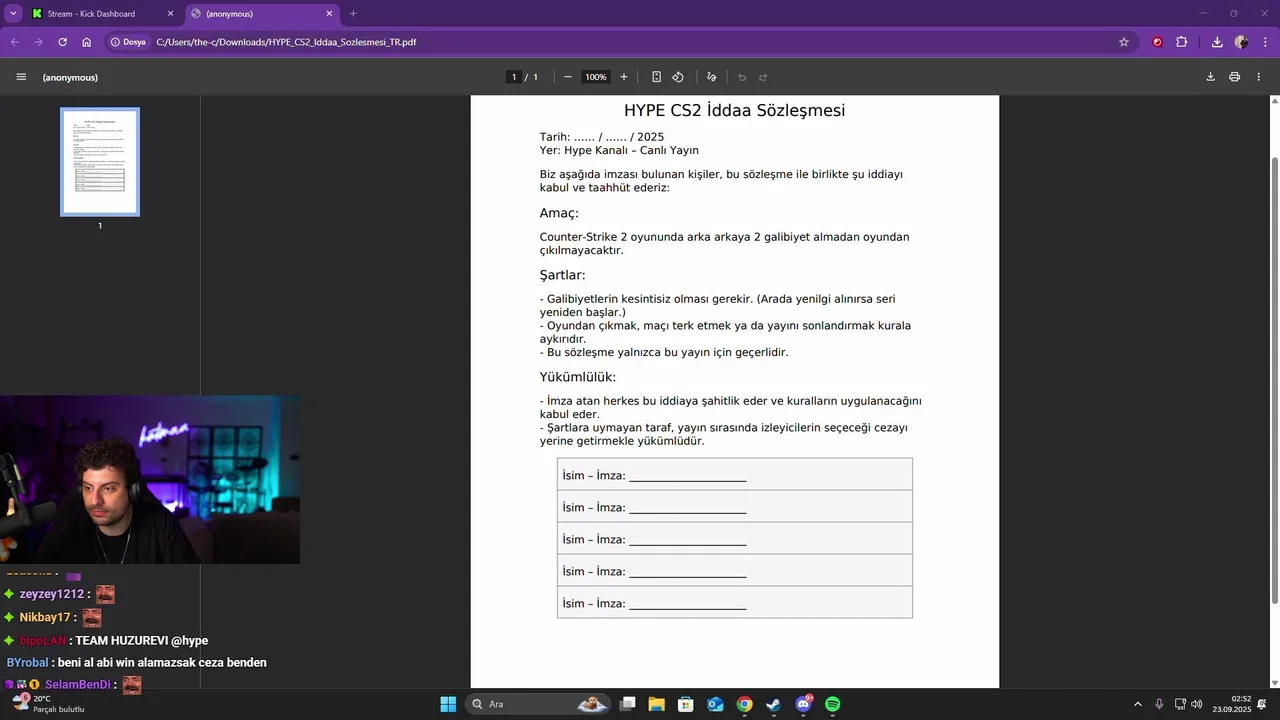Open Steam from taskbar

(x=774, y=704)
